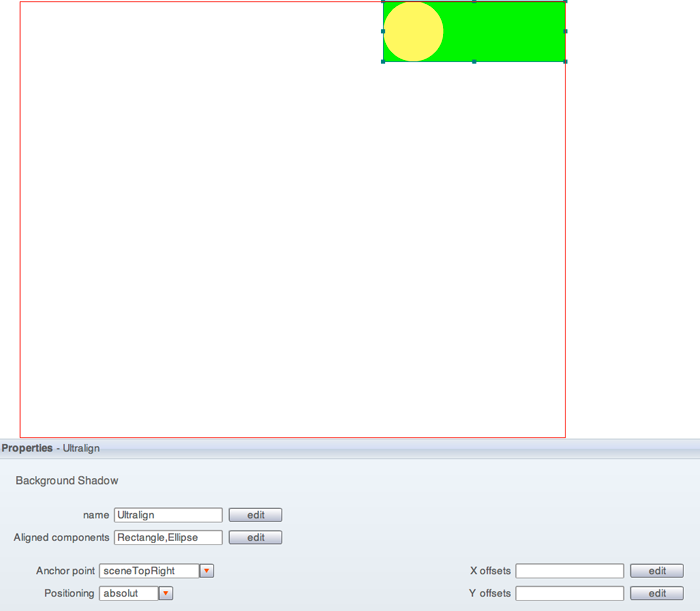Focus the name field containing Ultralign
Viewport: 700px width, 611px height.
[168, 515]
